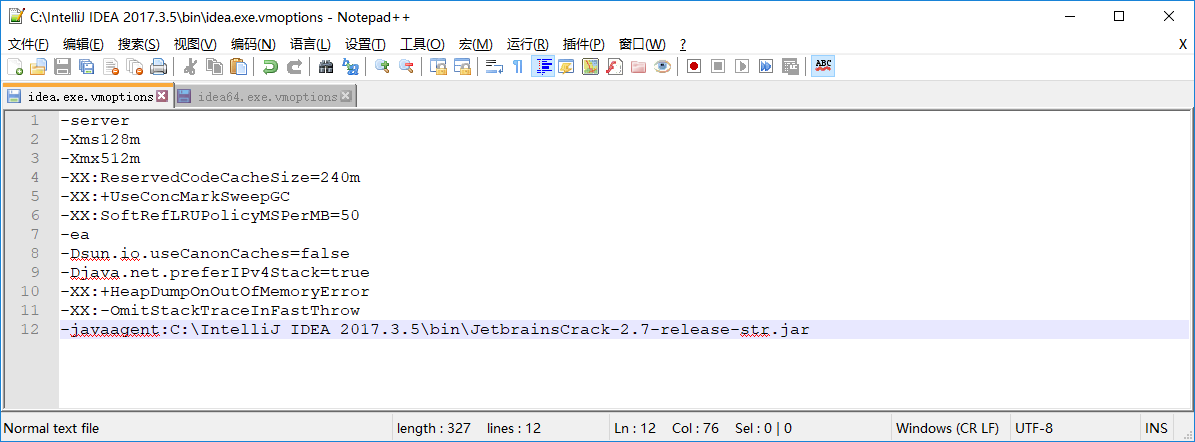Open the 搜索(S) menu

tap(139, 44)
